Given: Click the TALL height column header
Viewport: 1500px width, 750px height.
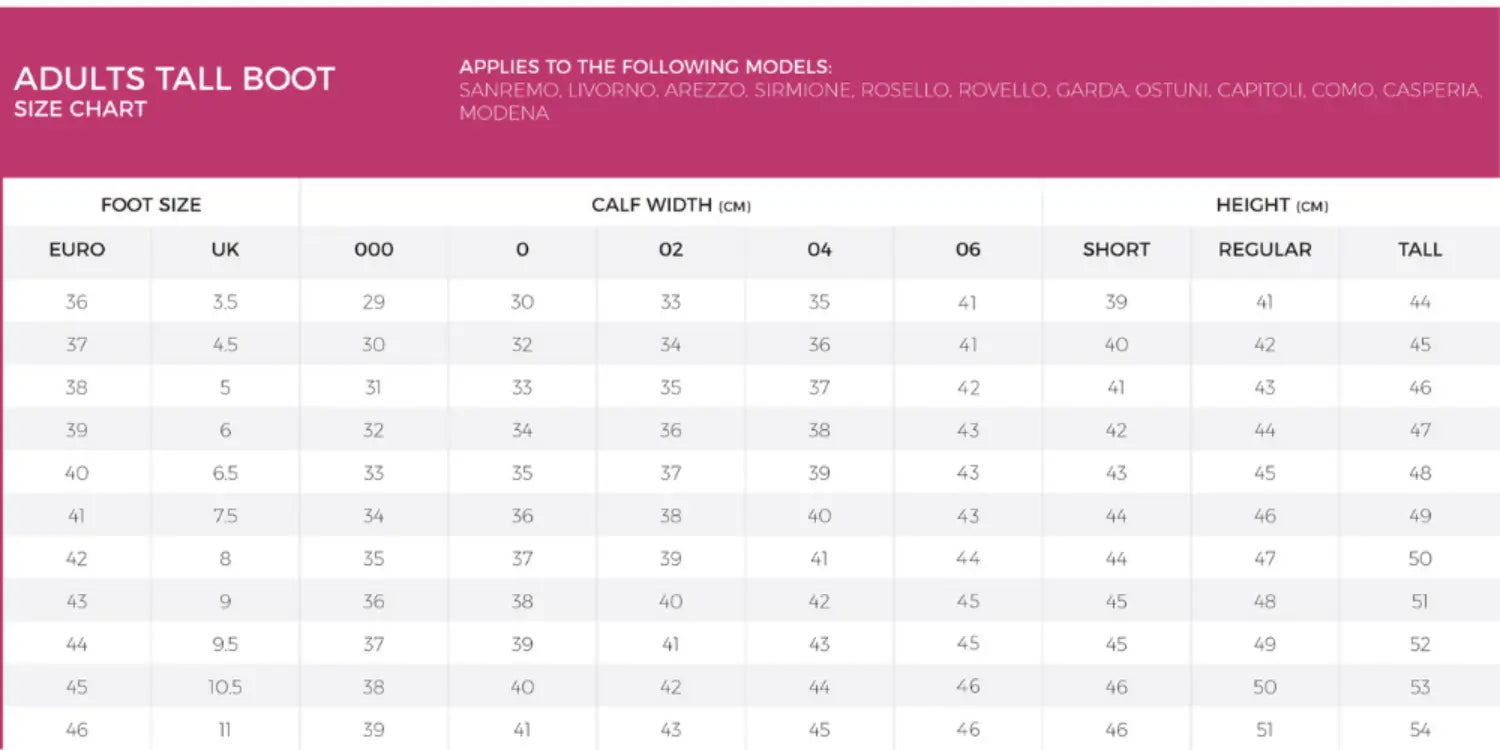Looking at the screenshot, I should click(1420, 250).
